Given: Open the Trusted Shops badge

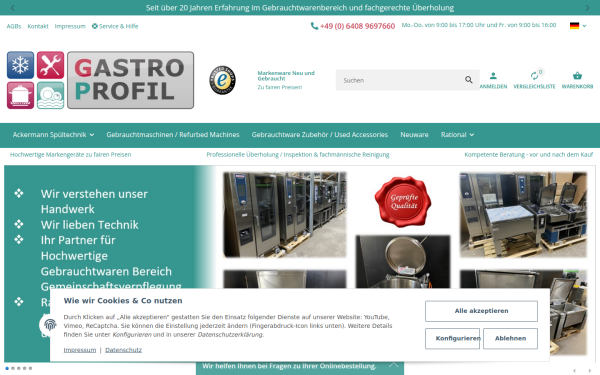Looking at the screenshot, I should click(222, 80).
